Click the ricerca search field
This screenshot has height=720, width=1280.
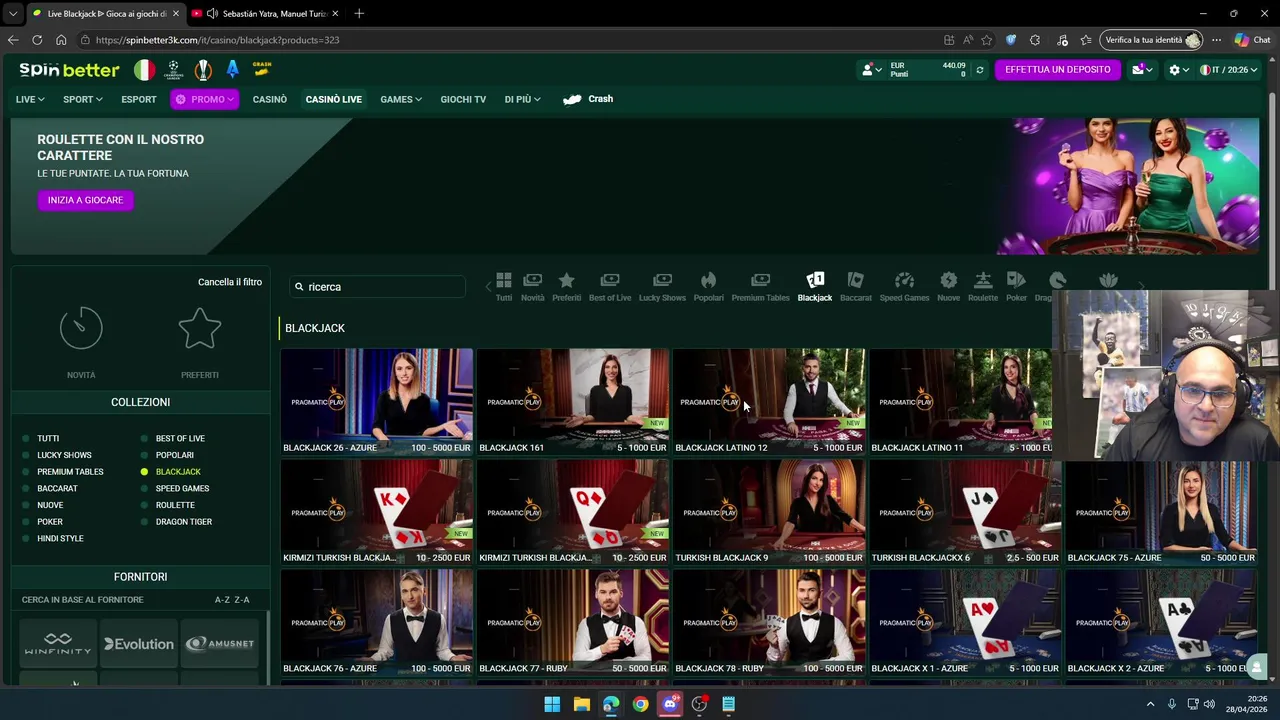click(378, 287)
